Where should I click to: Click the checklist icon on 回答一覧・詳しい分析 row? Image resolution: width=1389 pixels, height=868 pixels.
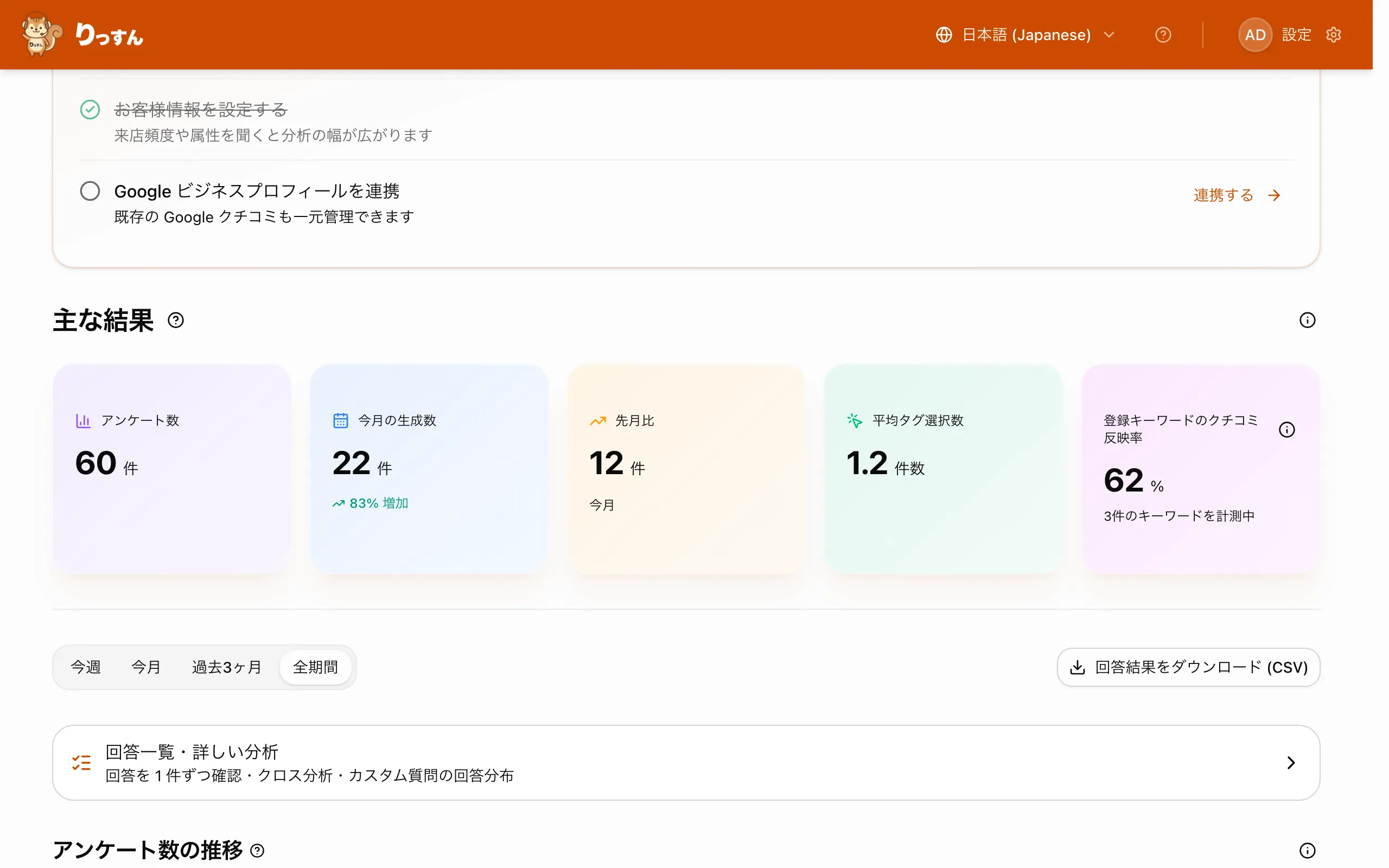coord(81,762)
